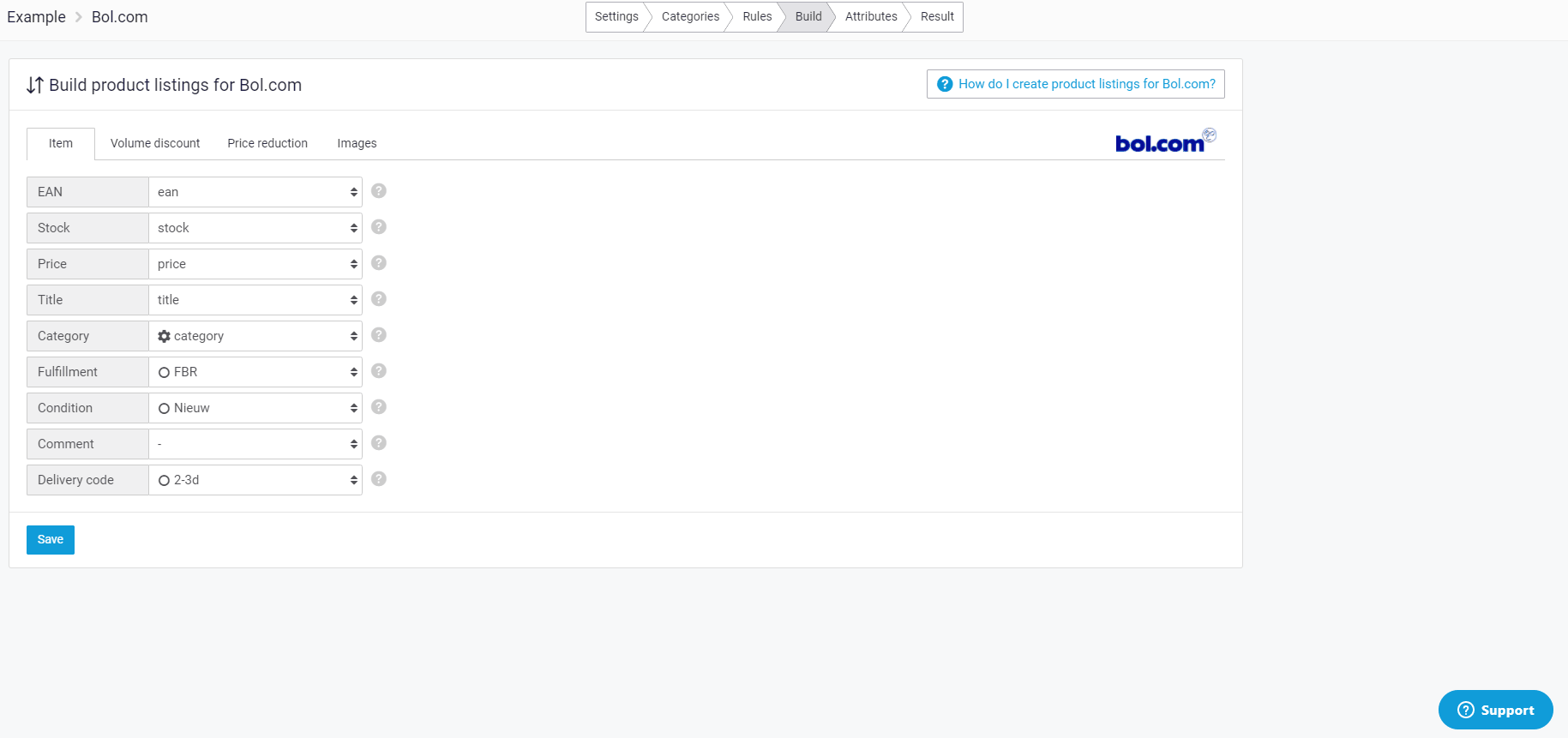Switch to the Item tab
Image resolution: width=1568 pixels, height=738 pixels.
pos(61,143)
